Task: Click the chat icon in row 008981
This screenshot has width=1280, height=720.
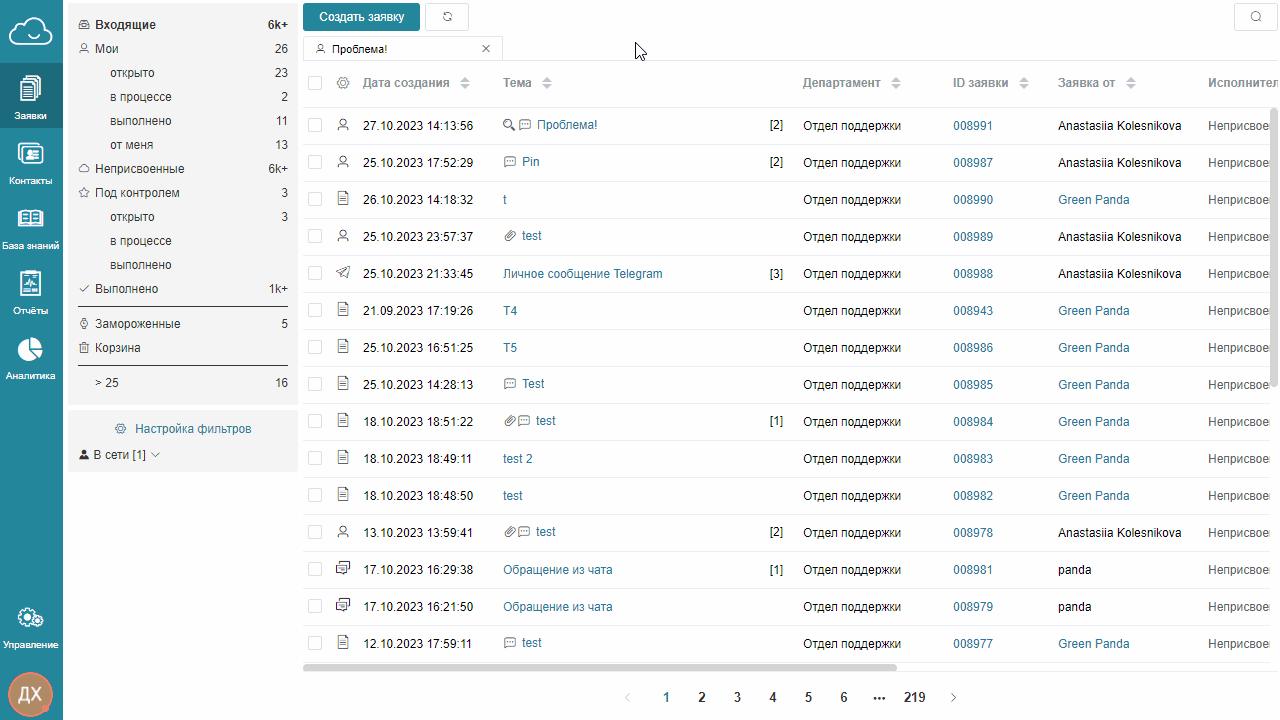Action: [x=343, y=569]
